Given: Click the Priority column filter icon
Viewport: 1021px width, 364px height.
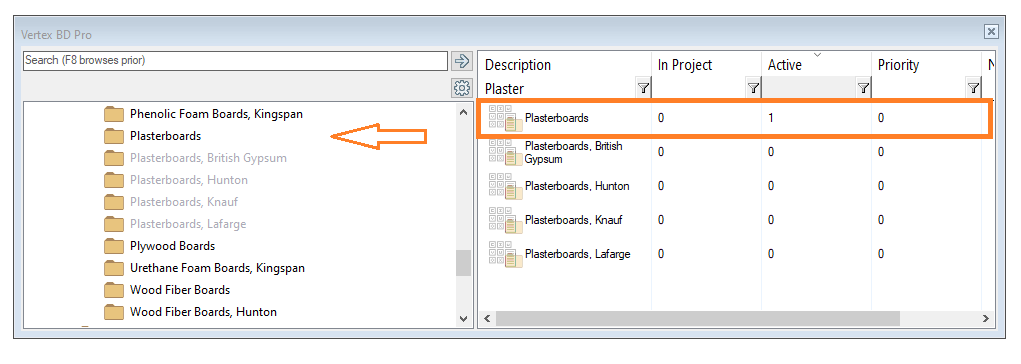Looking at the screenshot, I should pos(973,88).
